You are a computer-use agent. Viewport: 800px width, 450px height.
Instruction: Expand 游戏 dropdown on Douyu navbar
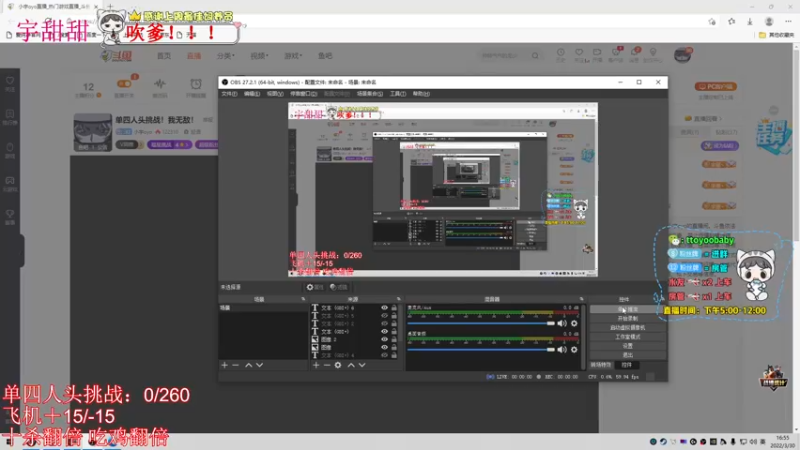pyautogui.click(x=293, y=56)
